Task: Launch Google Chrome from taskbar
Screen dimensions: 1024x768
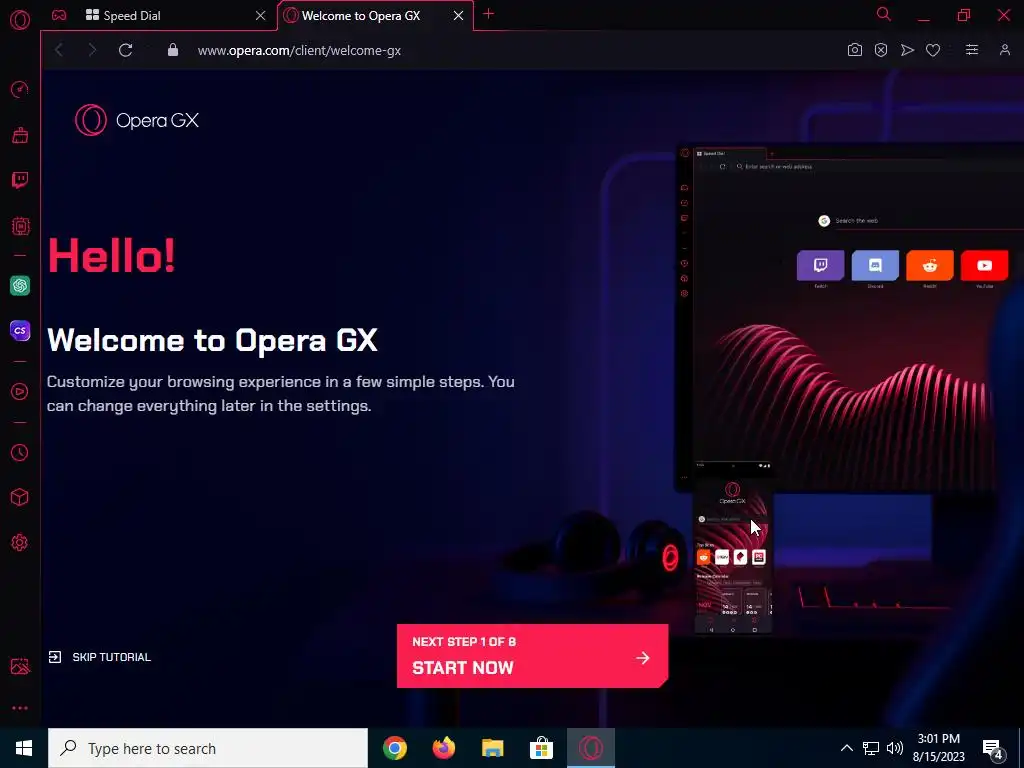Action: tap(394, 748)
